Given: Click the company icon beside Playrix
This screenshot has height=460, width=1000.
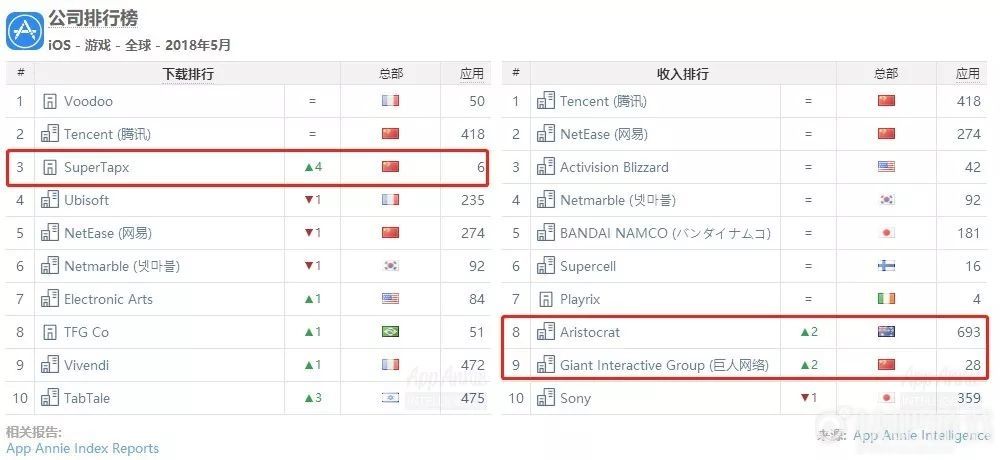Looking at the screenshot, I should coord(546,299).
